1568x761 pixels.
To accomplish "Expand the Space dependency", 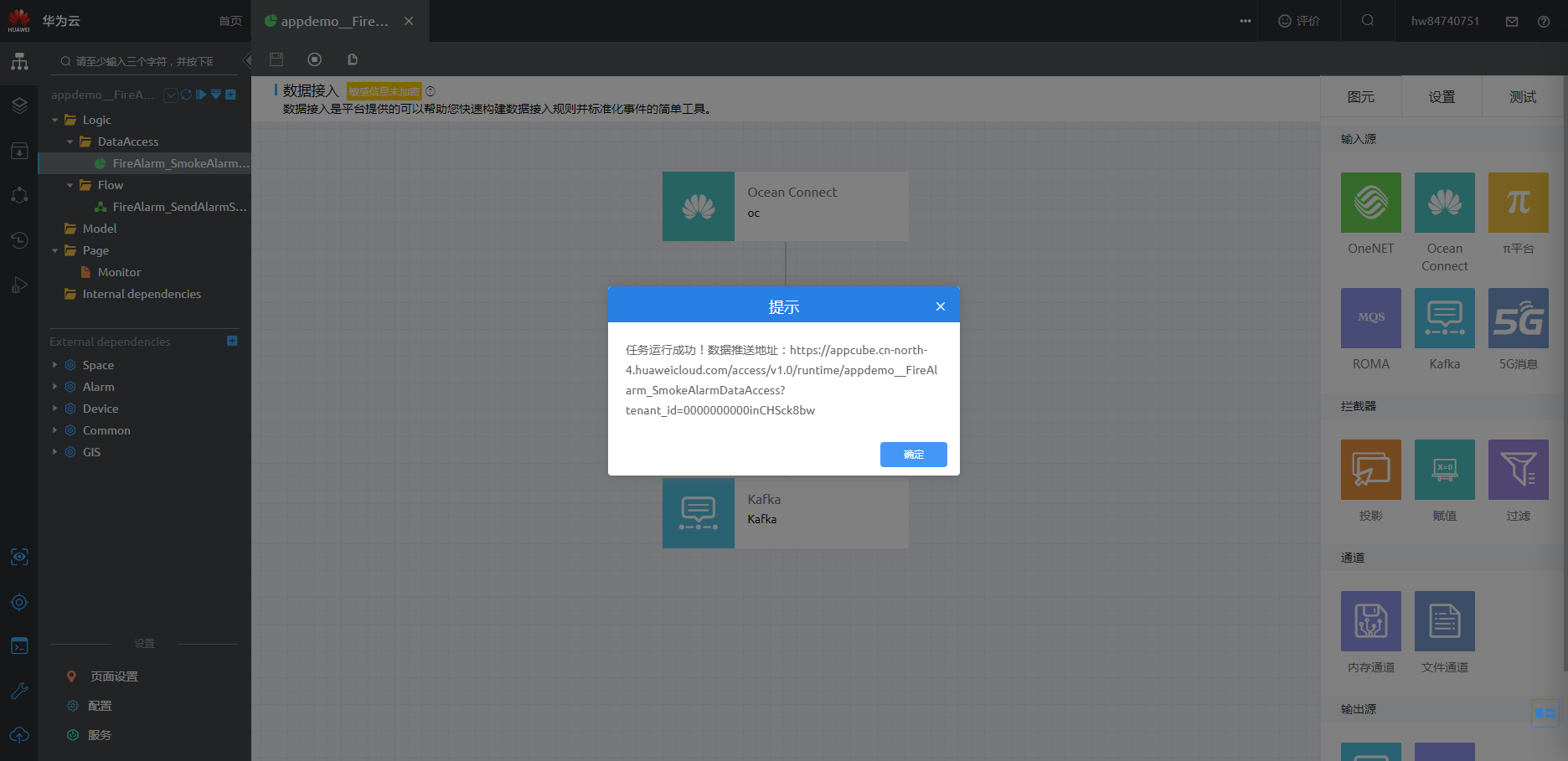I will point(55,365).
